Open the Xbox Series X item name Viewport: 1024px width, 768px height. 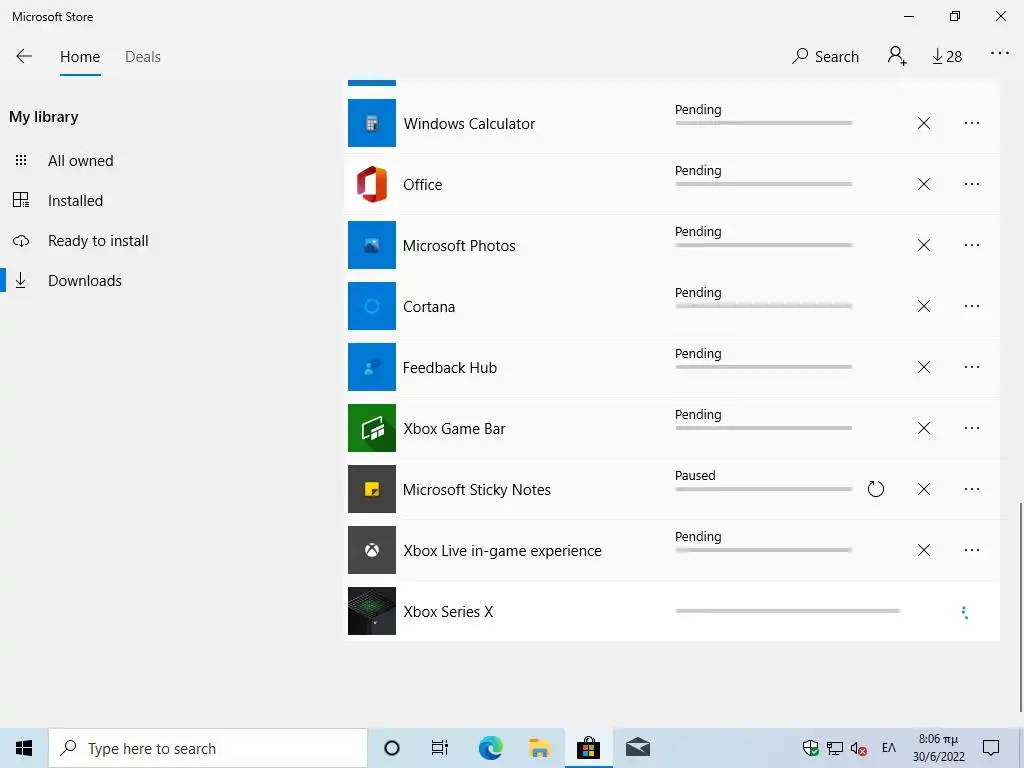click(448, 611)
